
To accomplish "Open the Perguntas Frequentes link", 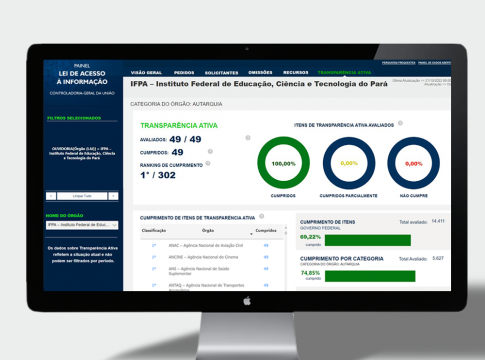I will point(398,63).
